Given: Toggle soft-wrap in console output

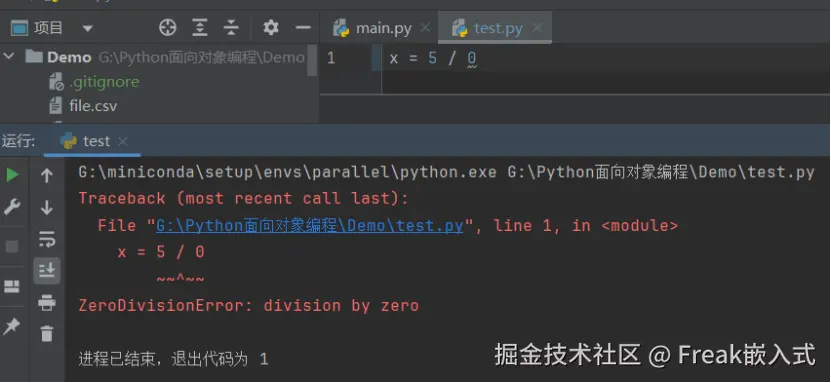Looking at the screenshot, I should pyautogui.click(x=47, y=239).
